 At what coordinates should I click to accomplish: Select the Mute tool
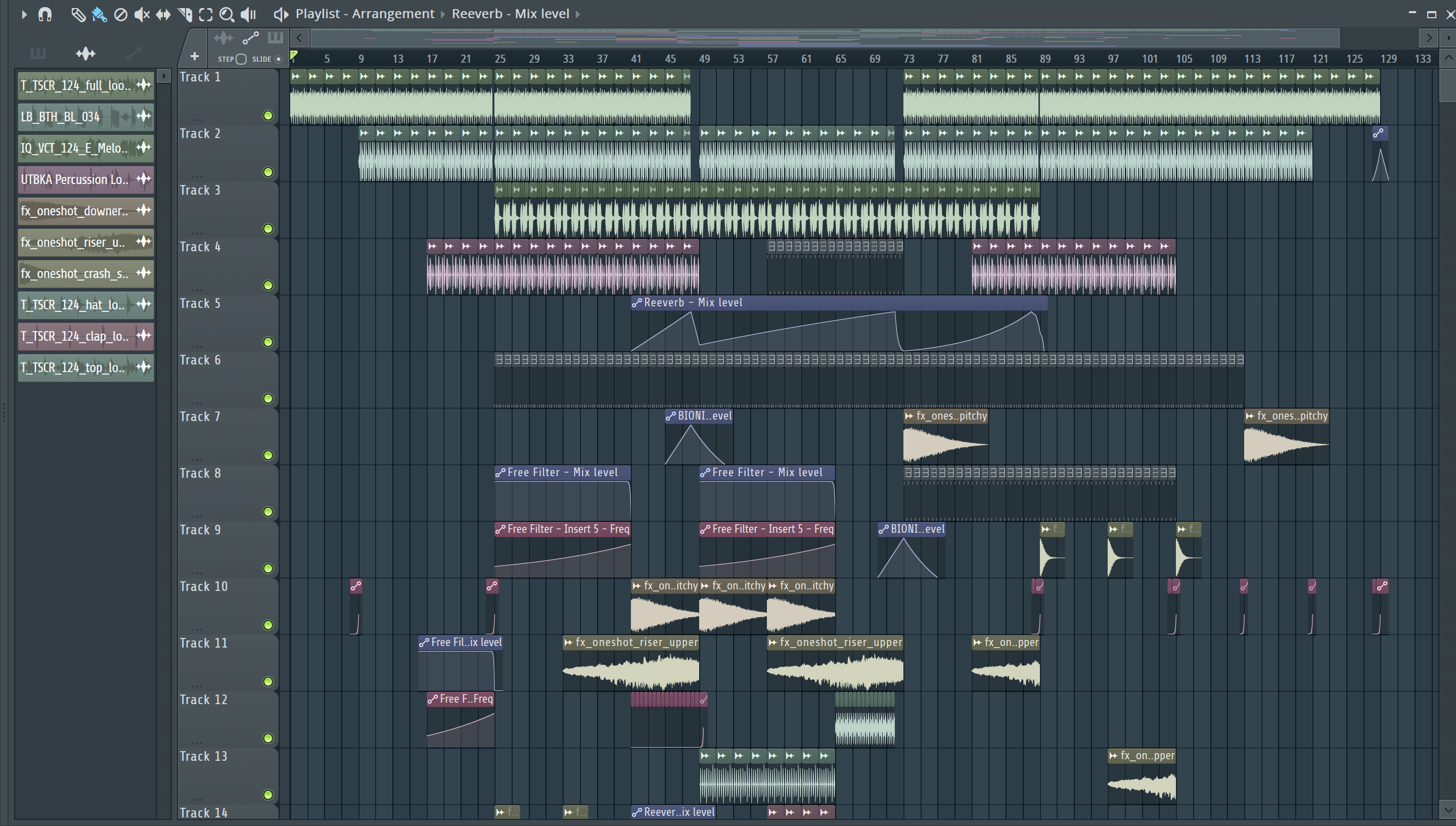[142, 14]
